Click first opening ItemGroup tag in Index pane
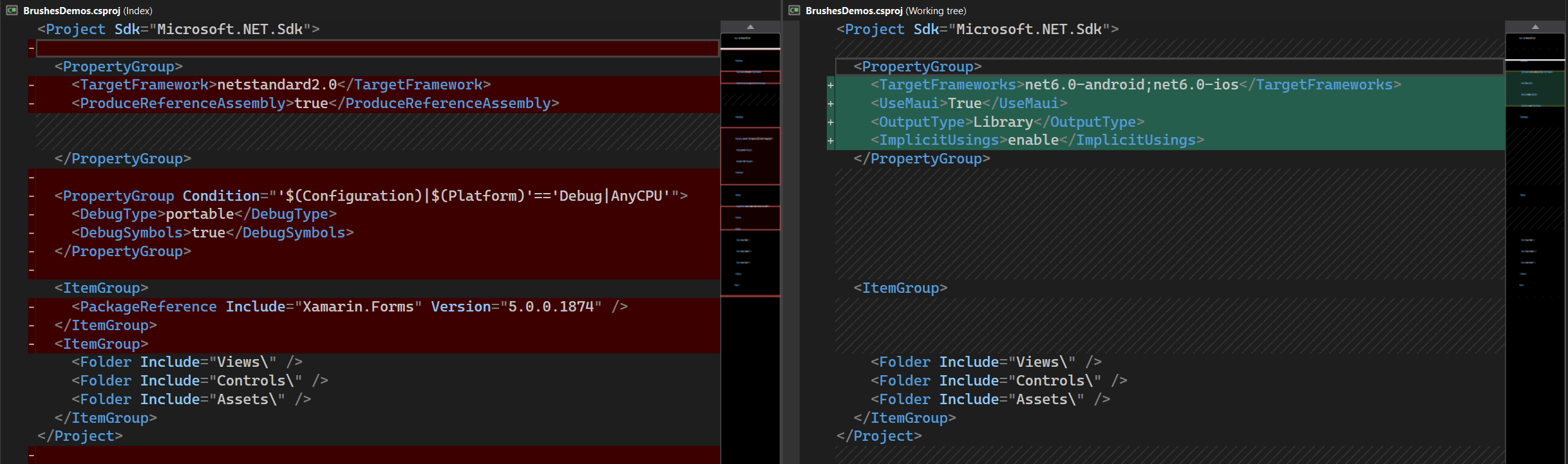Image resolution: width=1568 pixels, height=464 pixels. (102, 288)
